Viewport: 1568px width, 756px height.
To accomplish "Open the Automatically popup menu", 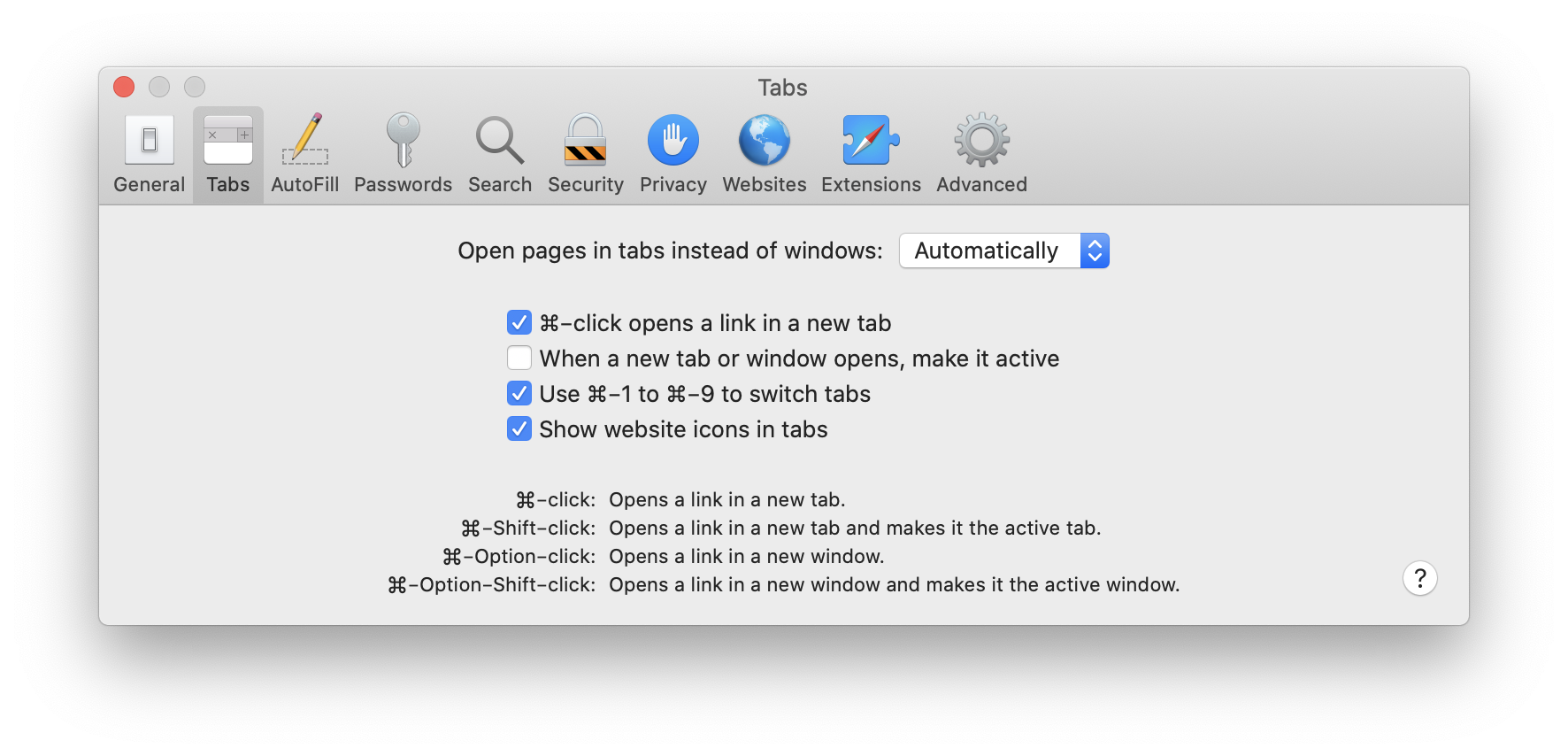I will (x=1004, y=251).
